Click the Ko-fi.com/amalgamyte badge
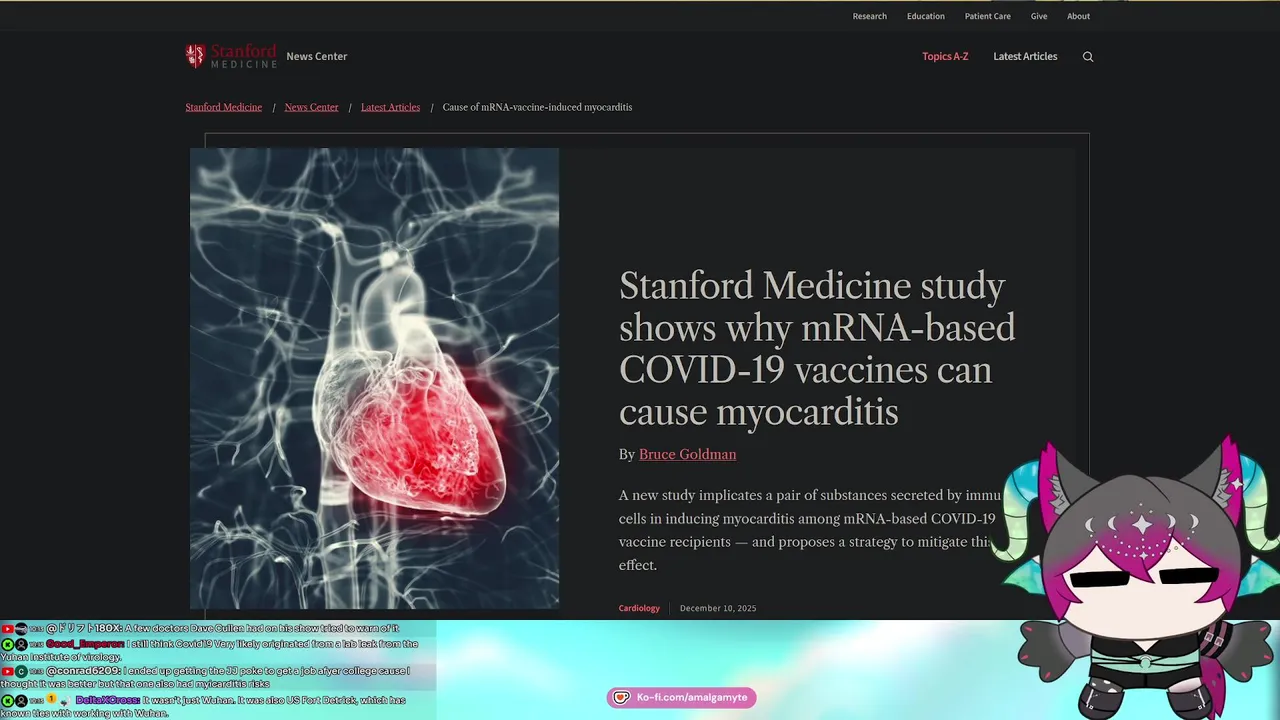1280x720 pixels. coord(682,697)
